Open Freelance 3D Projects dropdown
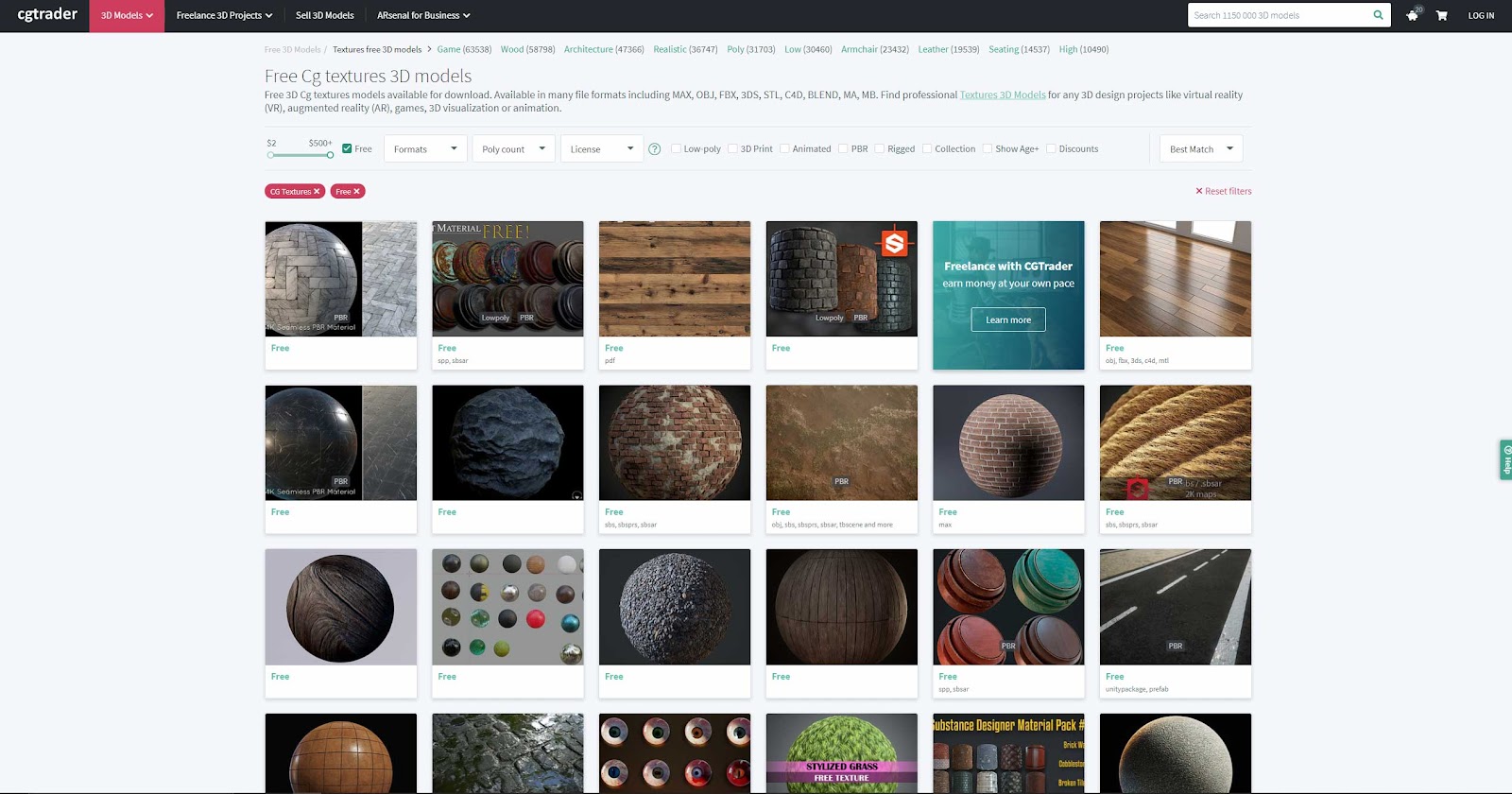This screenshot has height=794, width=1512. click(x=224, y=16)
